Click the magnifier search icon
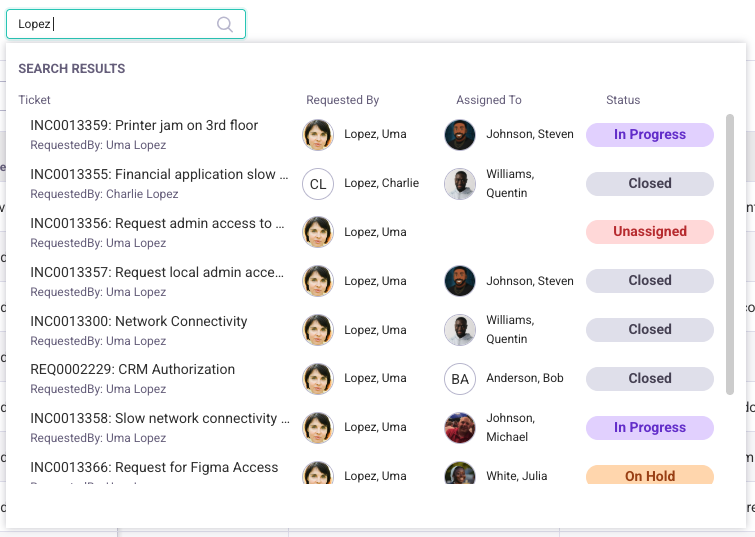The width and height of the screenshot is (755, 537). coord(225,24)
